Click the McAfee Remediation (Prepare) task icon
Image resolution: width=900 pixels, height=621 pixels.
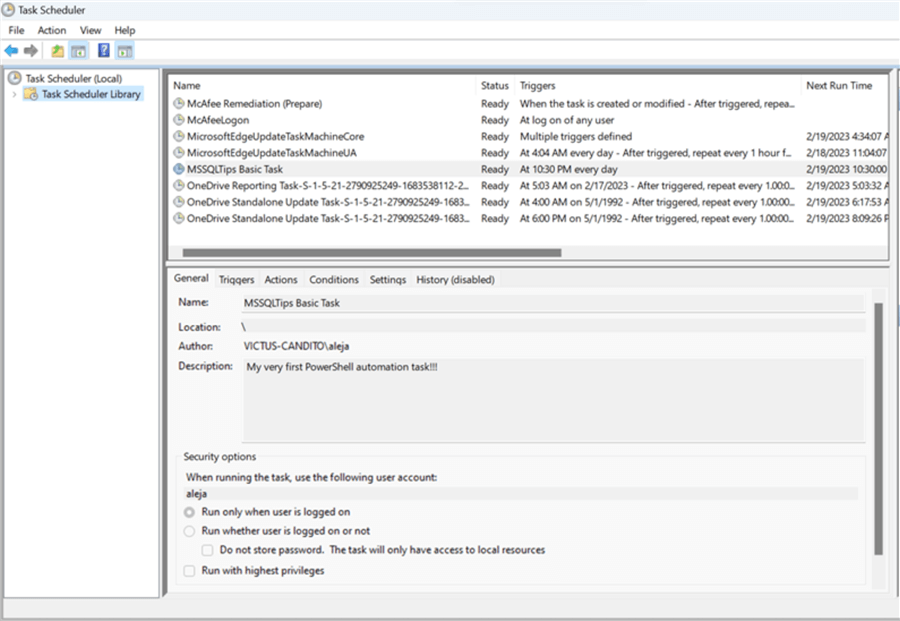point(179,103)
